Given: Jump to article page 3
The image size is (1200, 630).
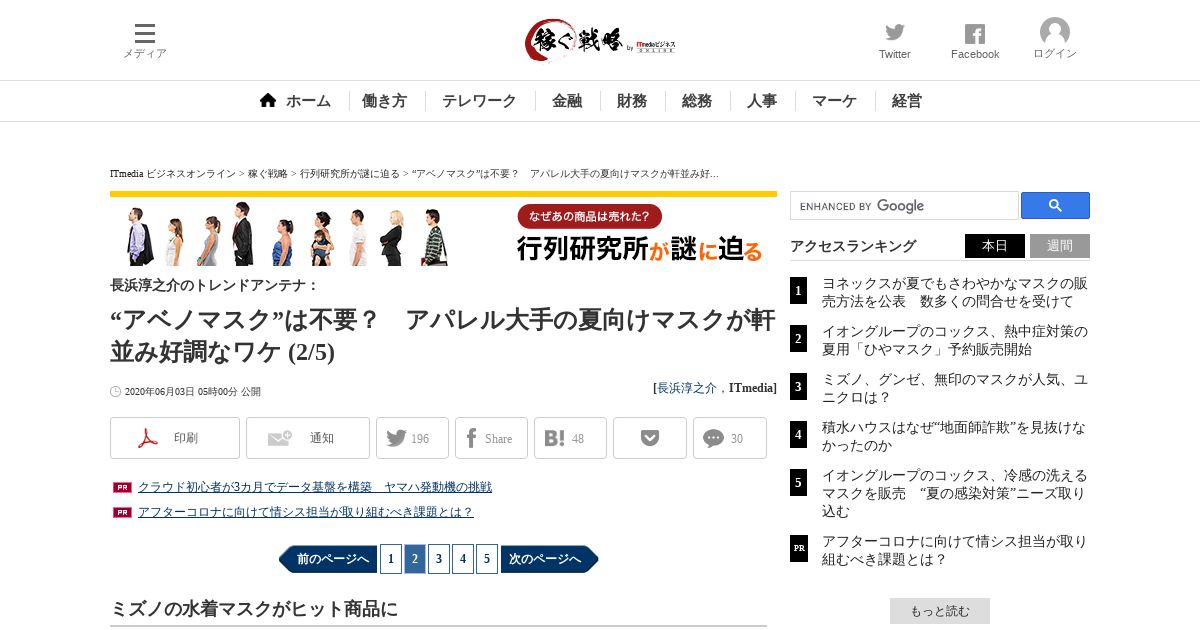Looking at the screenshot, I should (439, 559).
